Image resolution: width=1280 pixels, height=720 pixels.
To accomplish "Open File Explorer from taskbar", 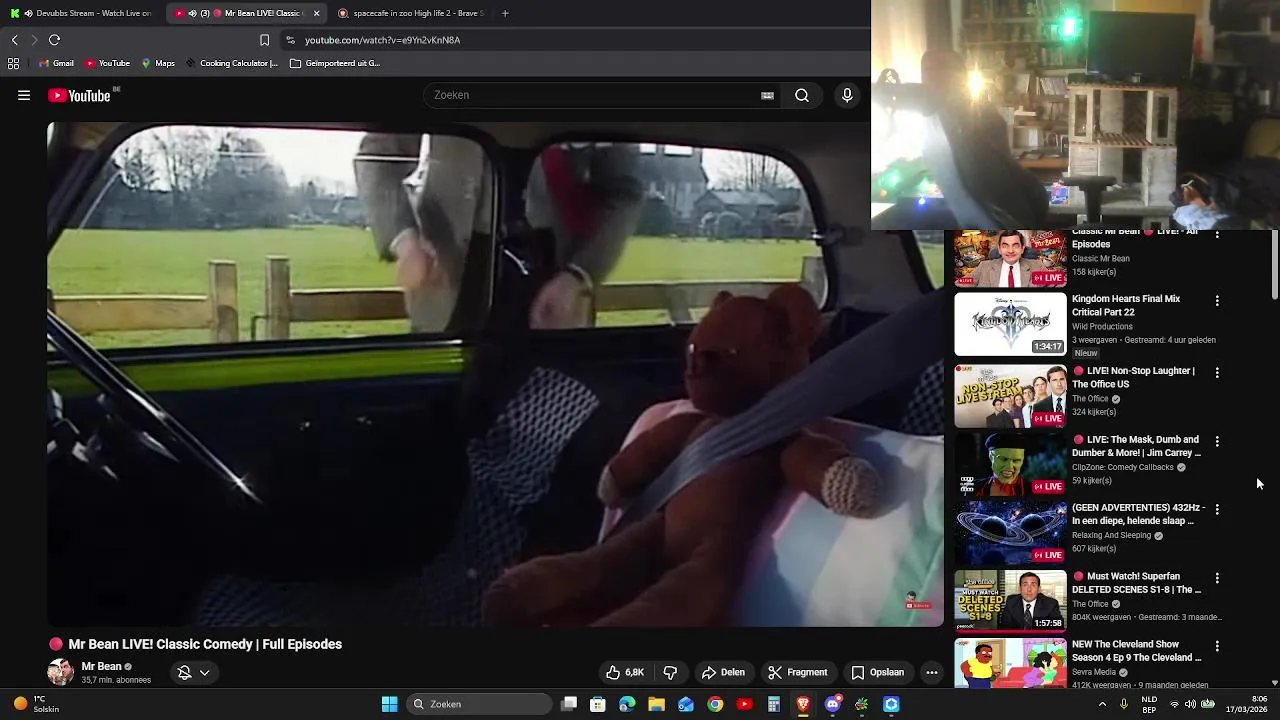I will tap(656, 704).
